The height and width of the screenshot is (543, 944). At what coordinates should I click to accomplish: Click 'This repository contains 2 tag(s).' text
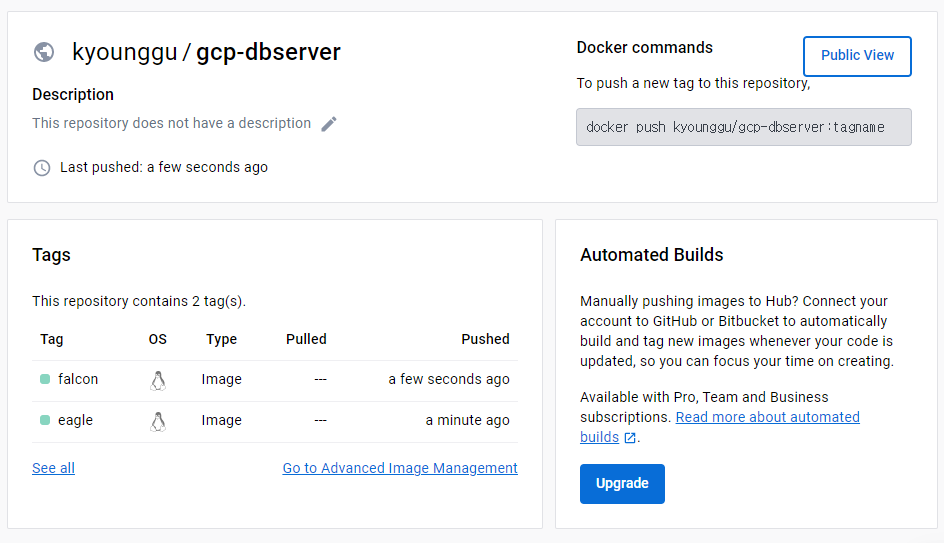(x=139, y=301)
